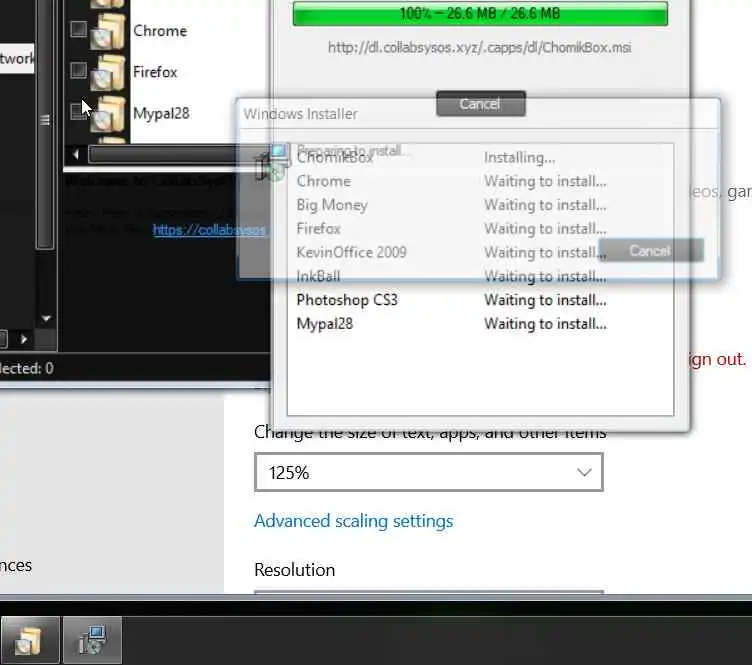Select Mypal28 row in install queue
Image resolution: width=752 pixels, height=665 pixels.
coord(480,324)
